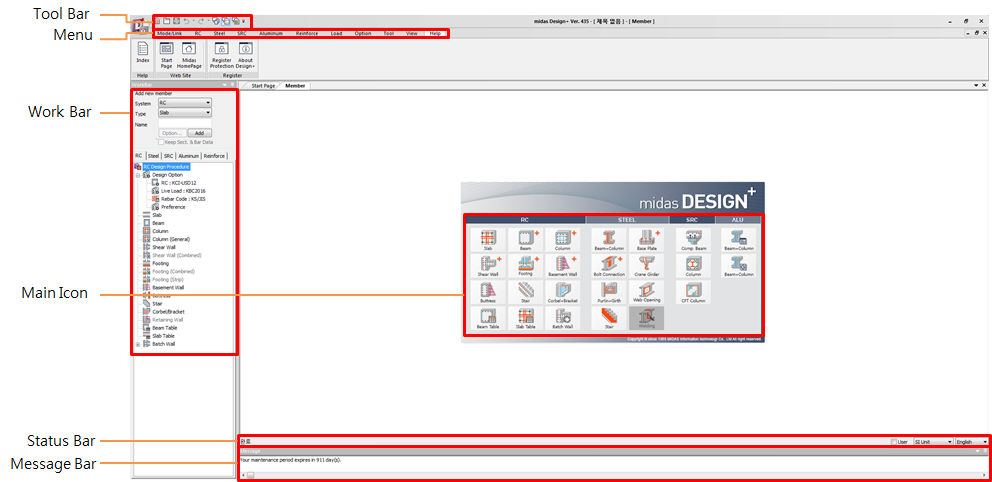Open Midas HomePage from the ribbon

(188, 54)
